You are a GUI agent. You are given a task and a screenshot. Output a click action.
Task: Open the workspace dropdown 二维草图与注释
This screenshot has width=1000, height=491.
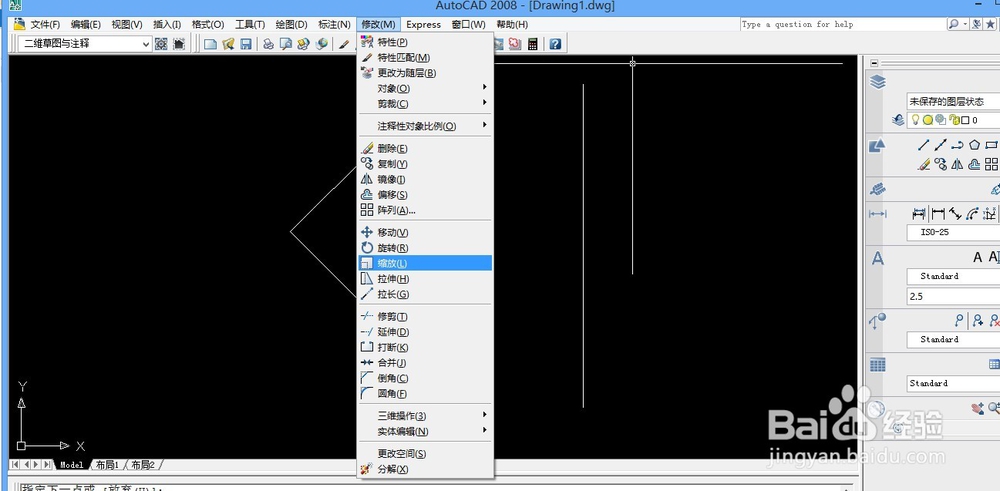click(x=85, y=44)
